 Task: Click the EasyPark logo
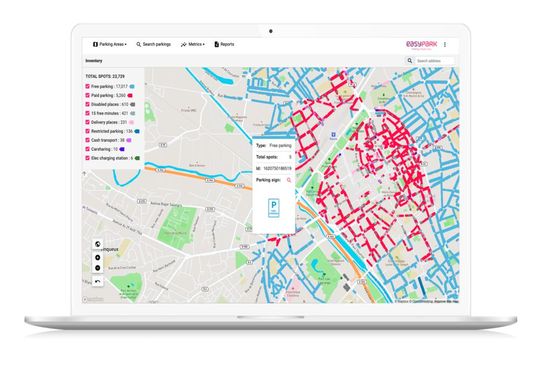[422, 45]
